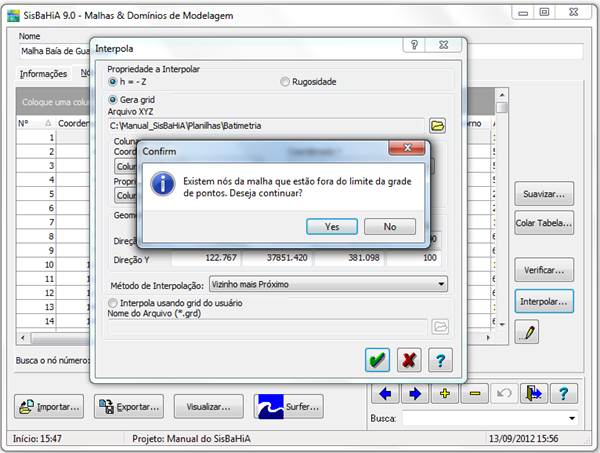600x453 pixels.
Task: Click the table vertical scrollbar thumb
Action: coord(502,108)
